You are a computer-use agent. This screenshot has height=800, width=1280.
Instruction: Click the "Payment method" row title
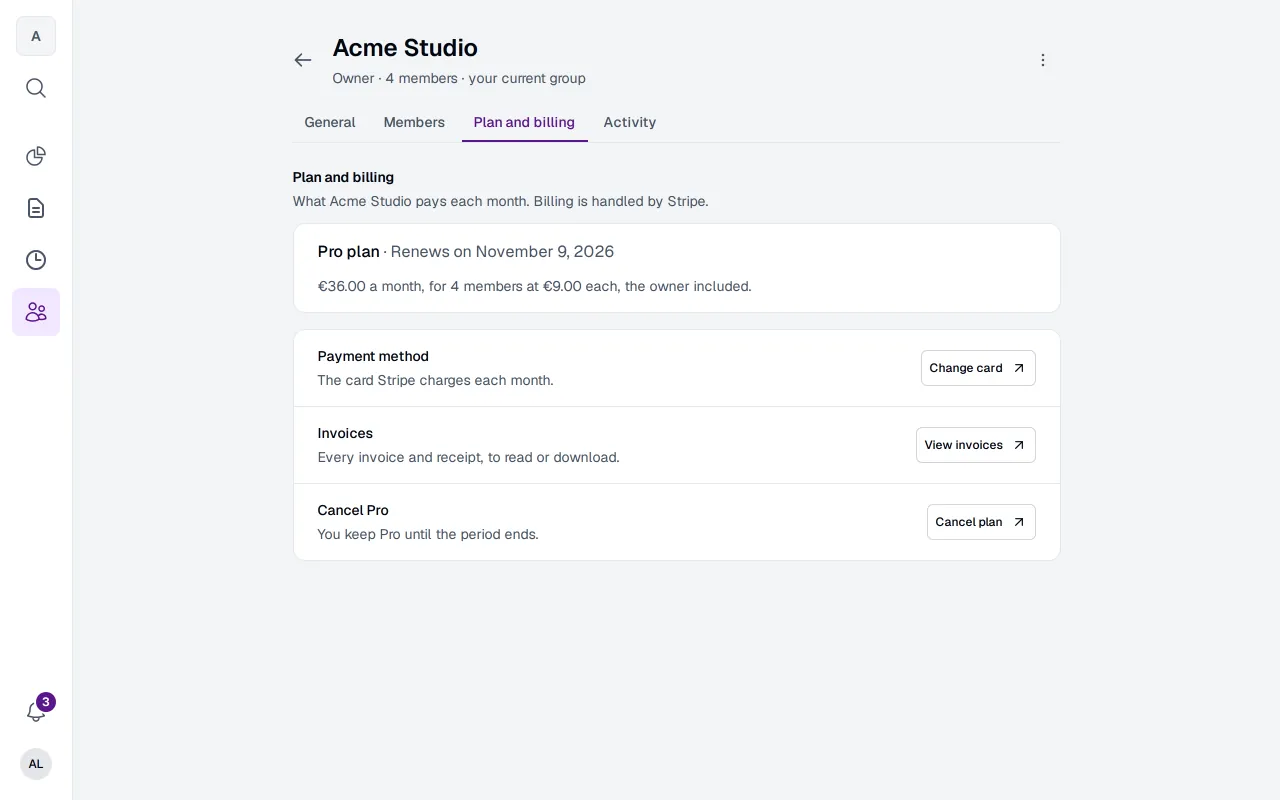373,356
